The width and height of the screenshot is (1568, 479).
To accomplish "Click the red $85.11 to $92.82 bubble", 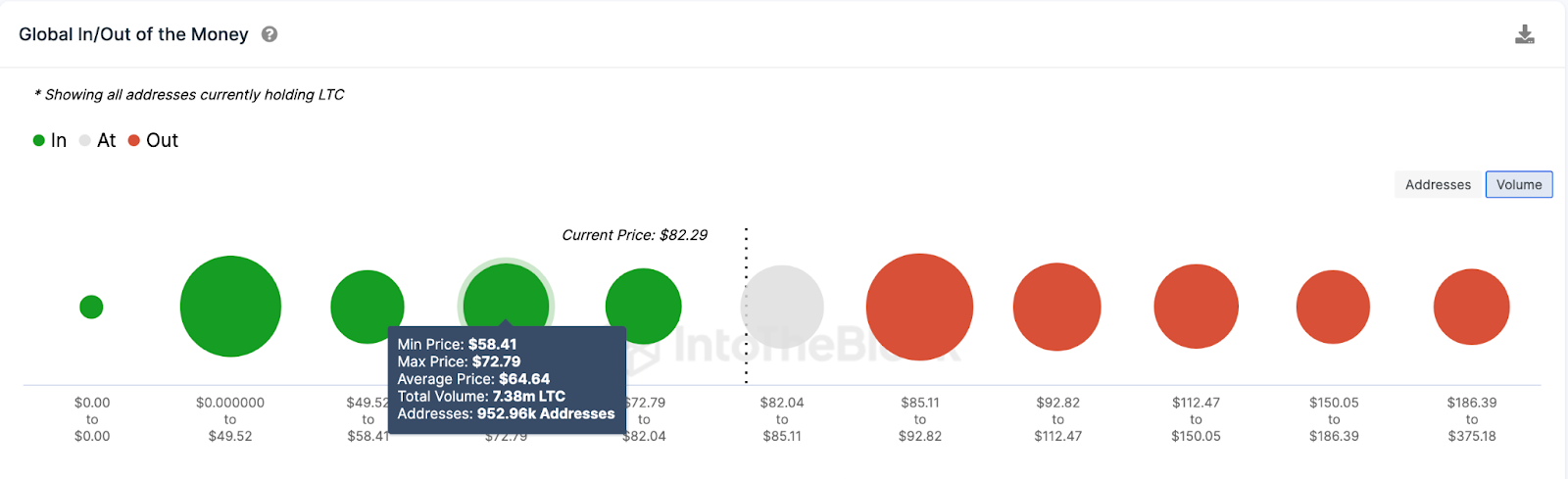I will (x=919, y=307).
